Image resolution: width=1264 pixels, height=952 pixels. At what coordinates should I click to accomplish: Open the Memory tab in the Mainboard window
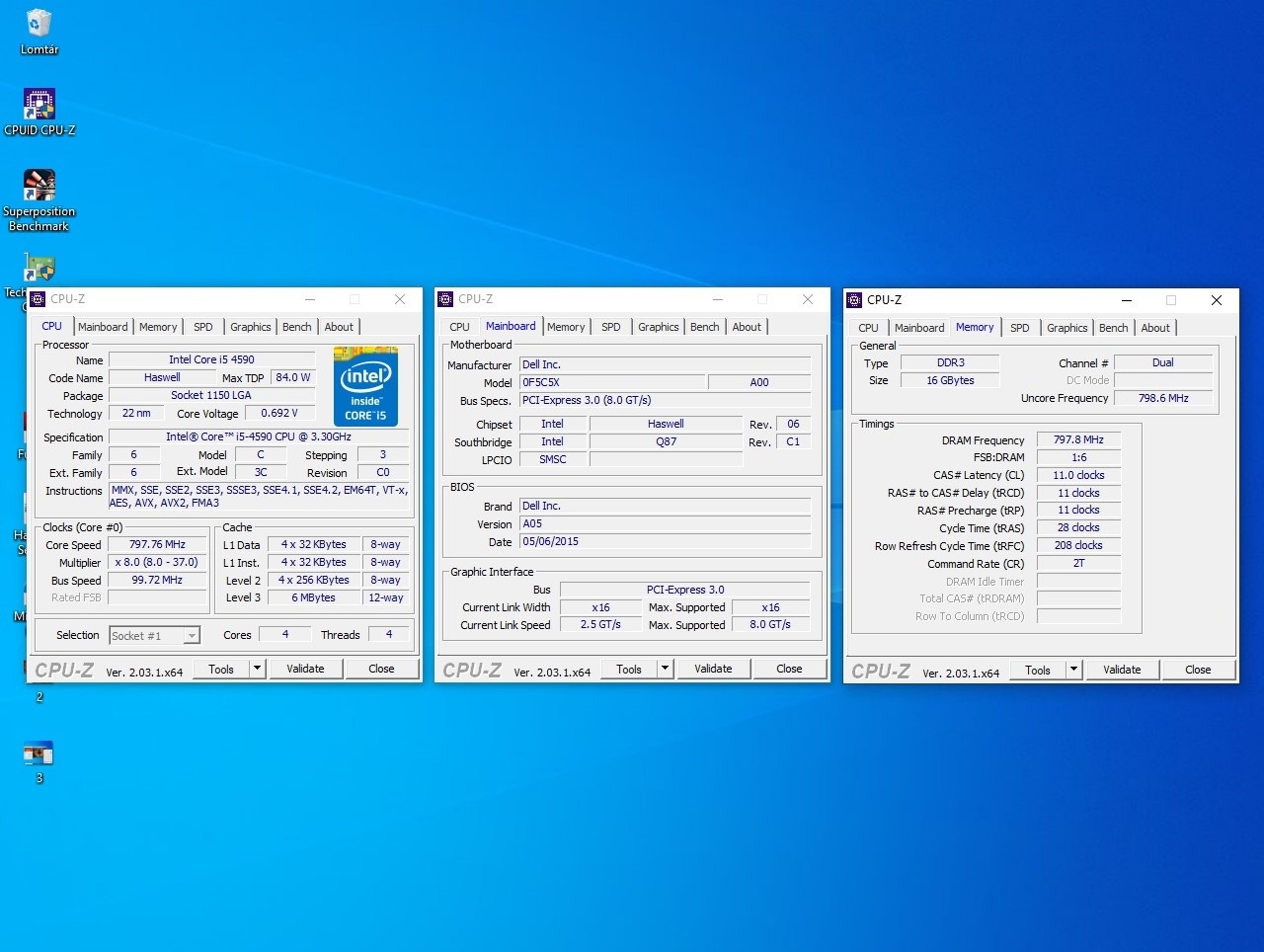(x=566, y=327)
